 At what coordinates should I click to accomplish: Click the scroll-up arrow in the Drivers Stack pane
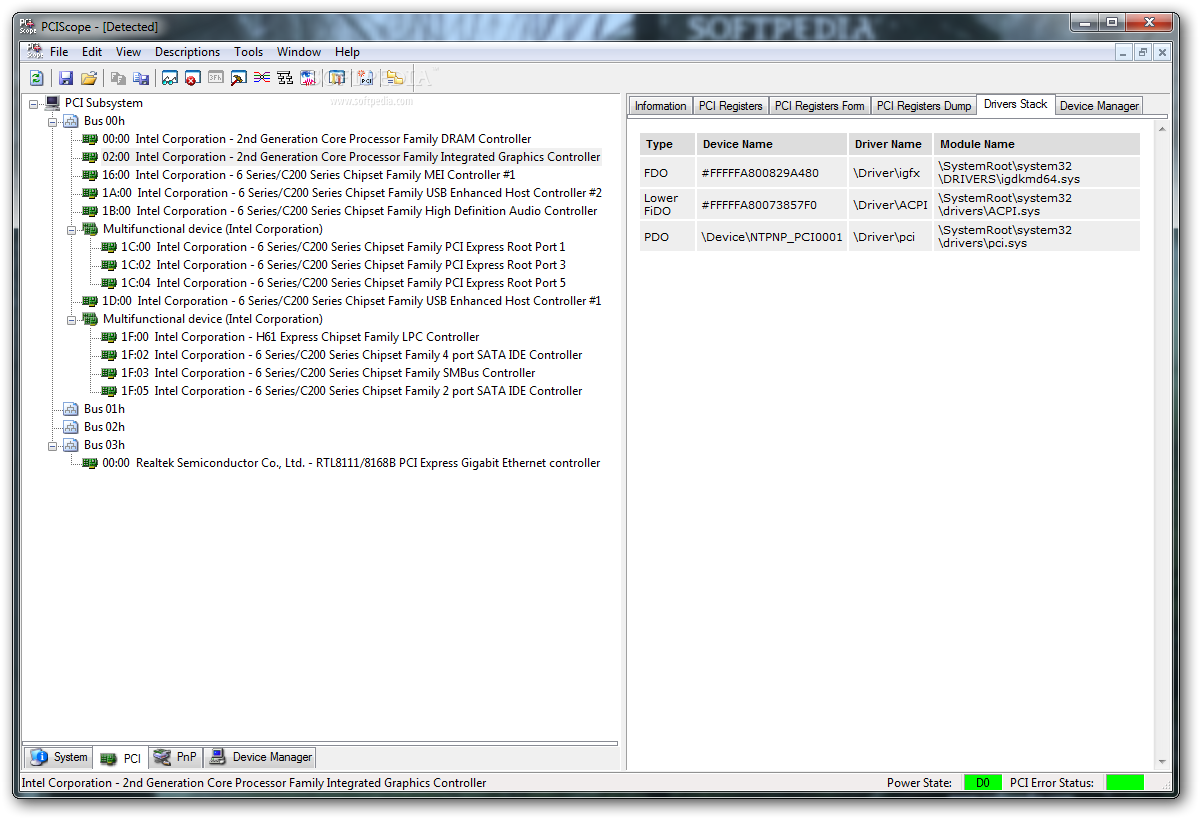(x=1162, y=130)
